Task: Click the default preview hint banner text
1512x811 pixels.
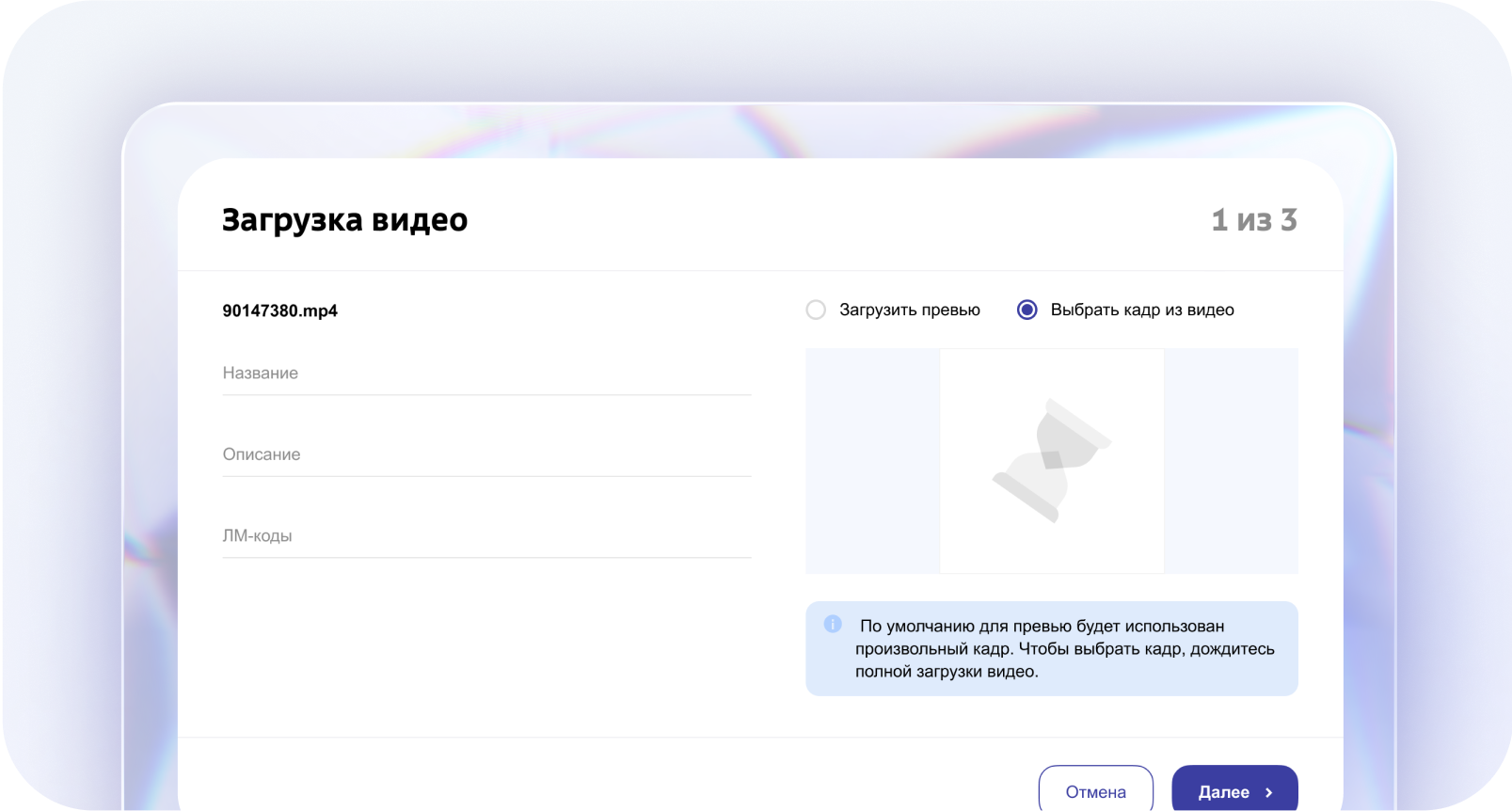Action: (x=1063, y=649)
